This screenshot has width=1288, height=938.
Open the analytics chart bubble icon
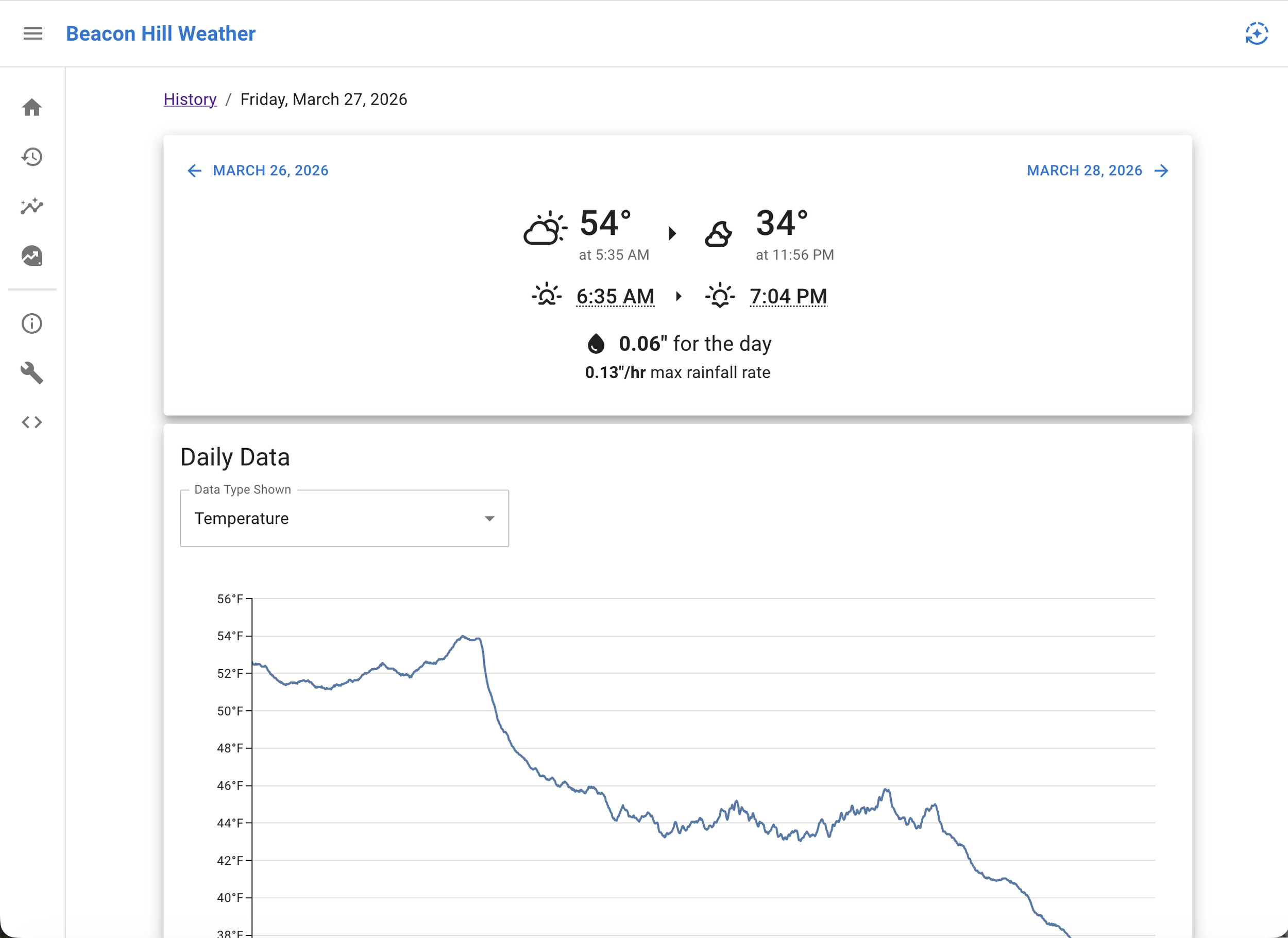[32, 257]
